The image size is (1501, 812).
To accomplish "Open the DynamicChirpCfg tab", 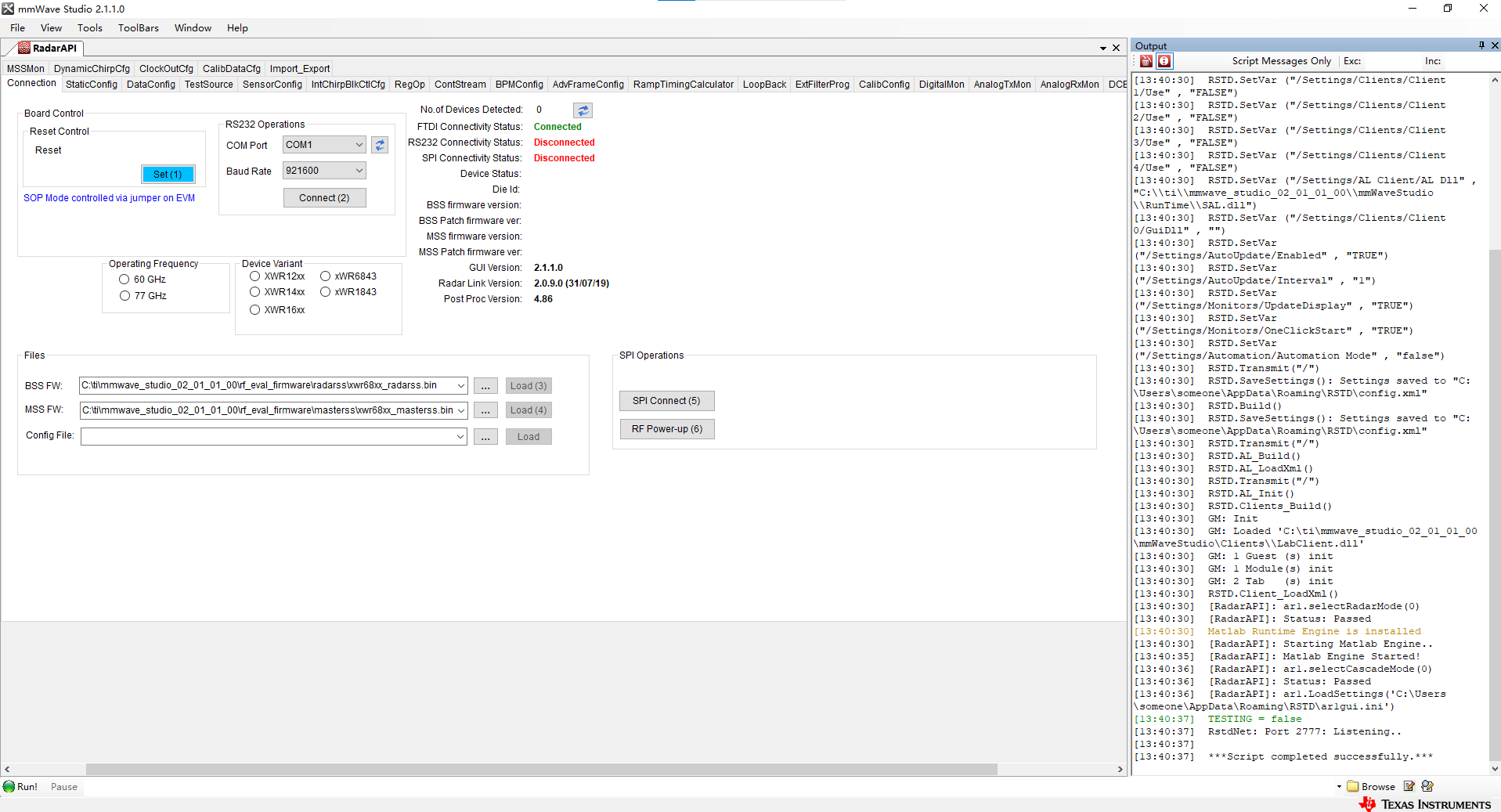I will coord(92,69).
